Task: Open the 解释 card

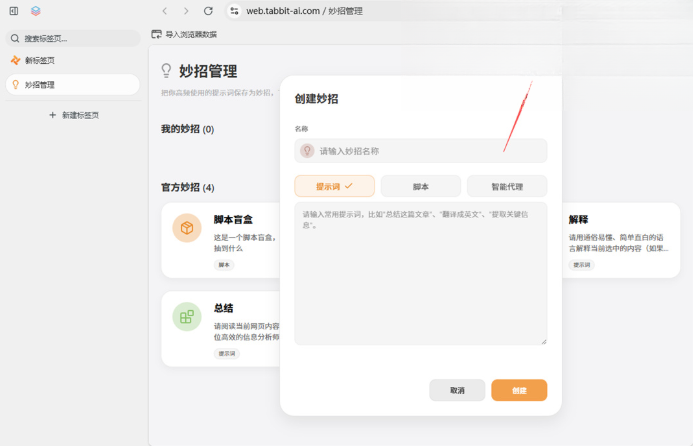Action: (x=621, y=240)
